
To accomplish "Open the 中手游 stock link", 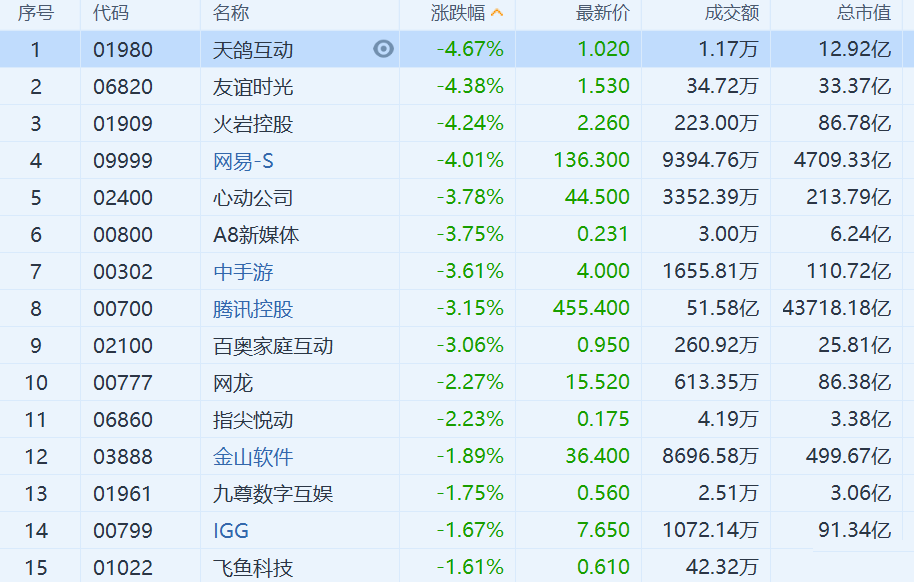I will click(243, 272).
